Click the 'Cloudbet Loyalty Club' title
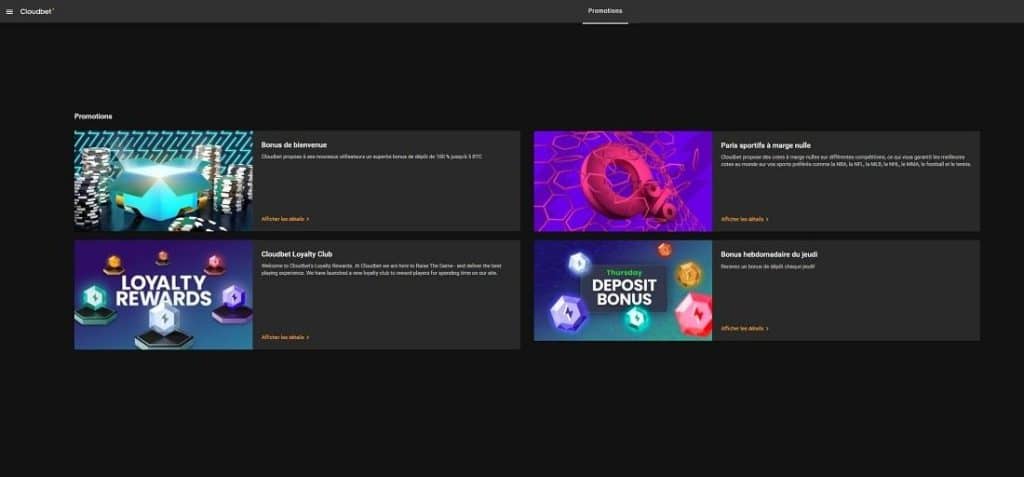 [297, 254]
